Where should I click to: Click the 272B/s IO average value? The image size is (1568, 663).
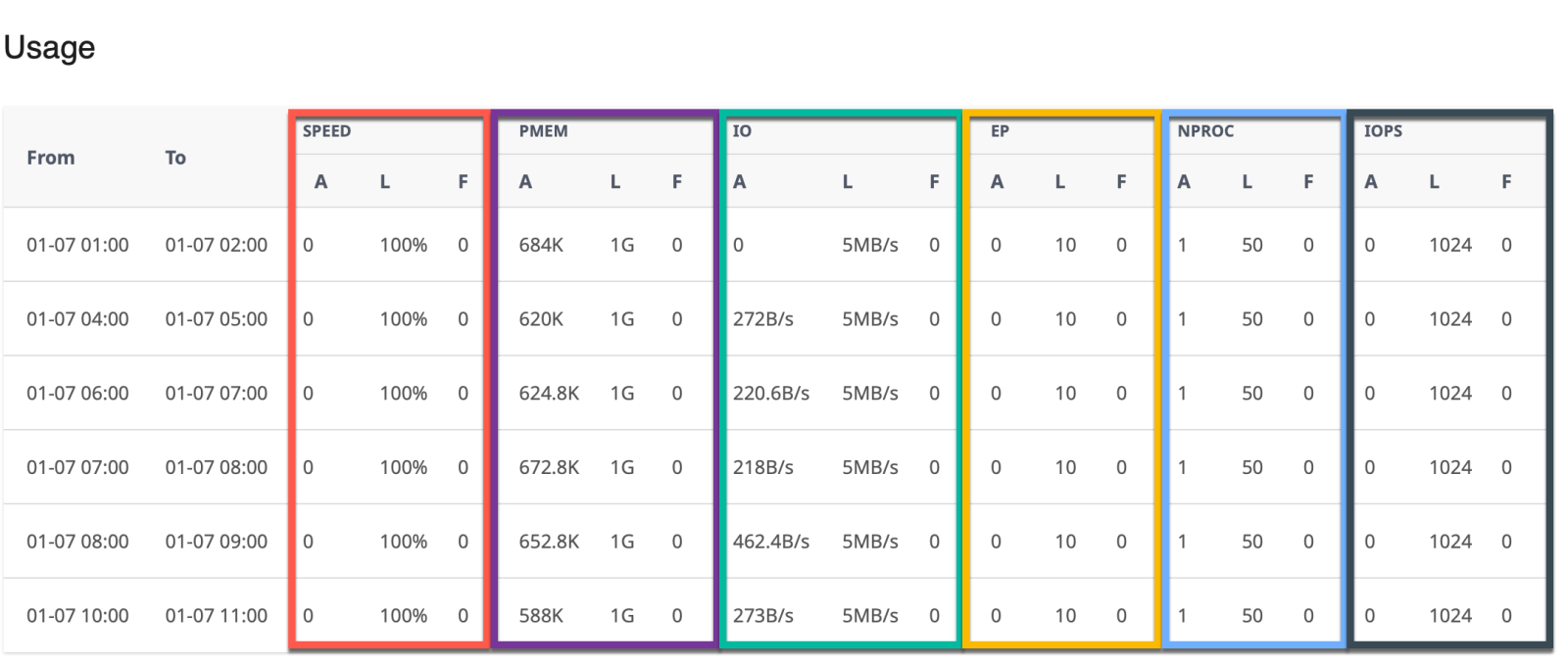click(x=763, y=319)
